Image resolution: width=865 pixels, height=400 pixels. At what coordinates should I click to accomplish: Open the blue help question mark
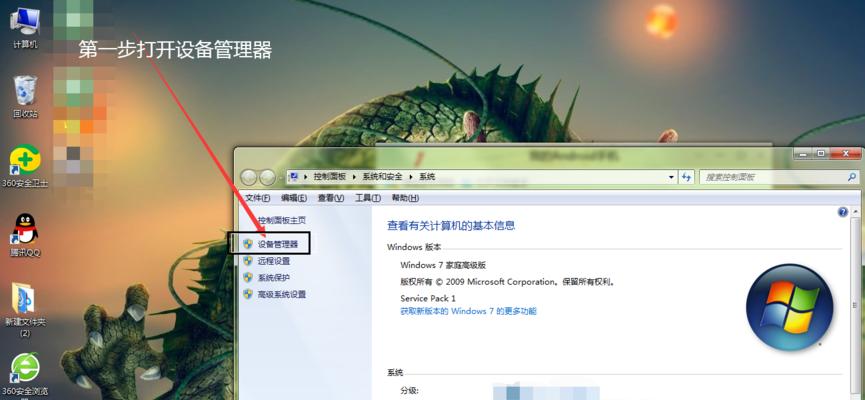[842, 212]
